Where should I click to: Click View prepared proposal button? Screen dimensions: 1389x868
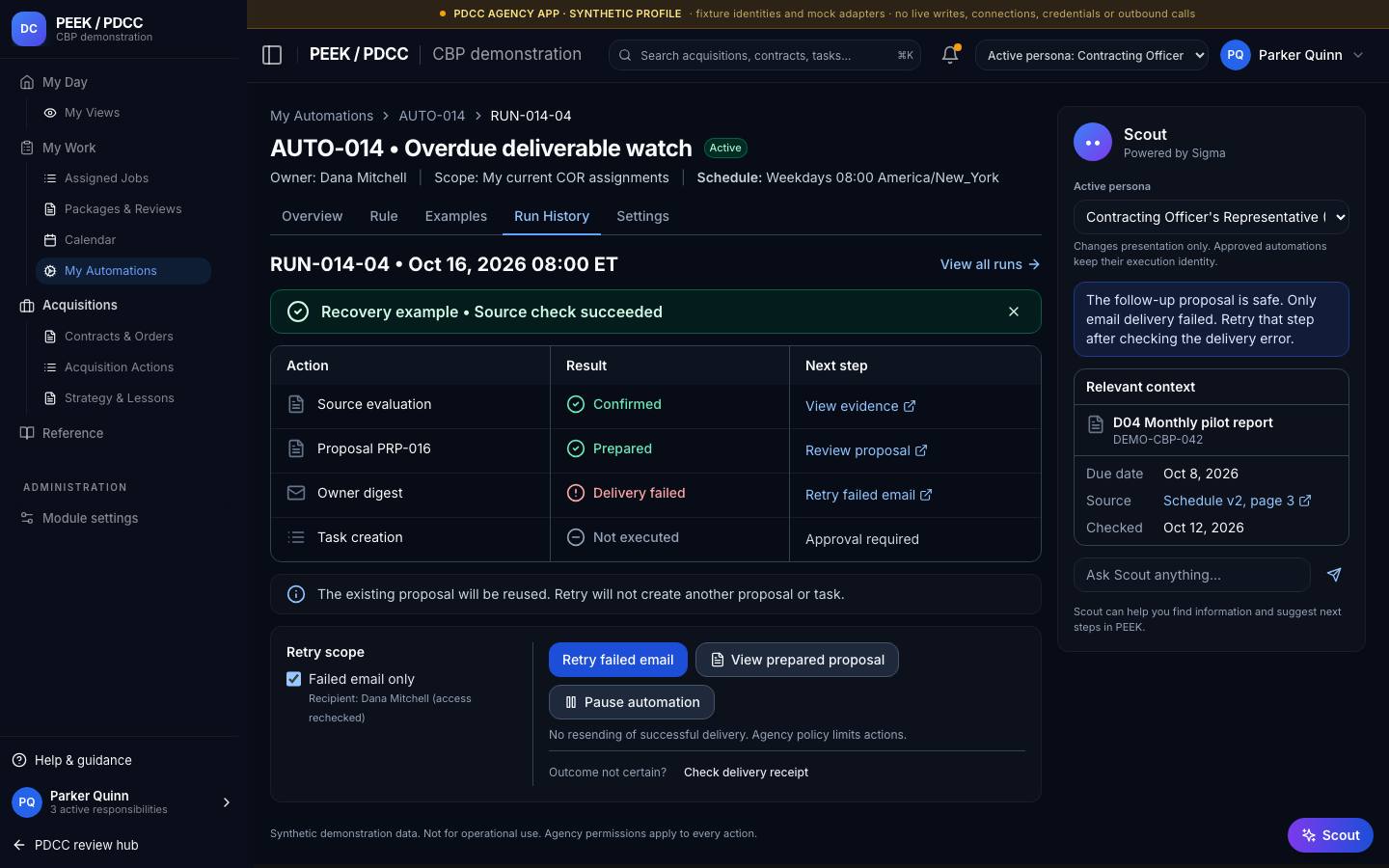797,660
